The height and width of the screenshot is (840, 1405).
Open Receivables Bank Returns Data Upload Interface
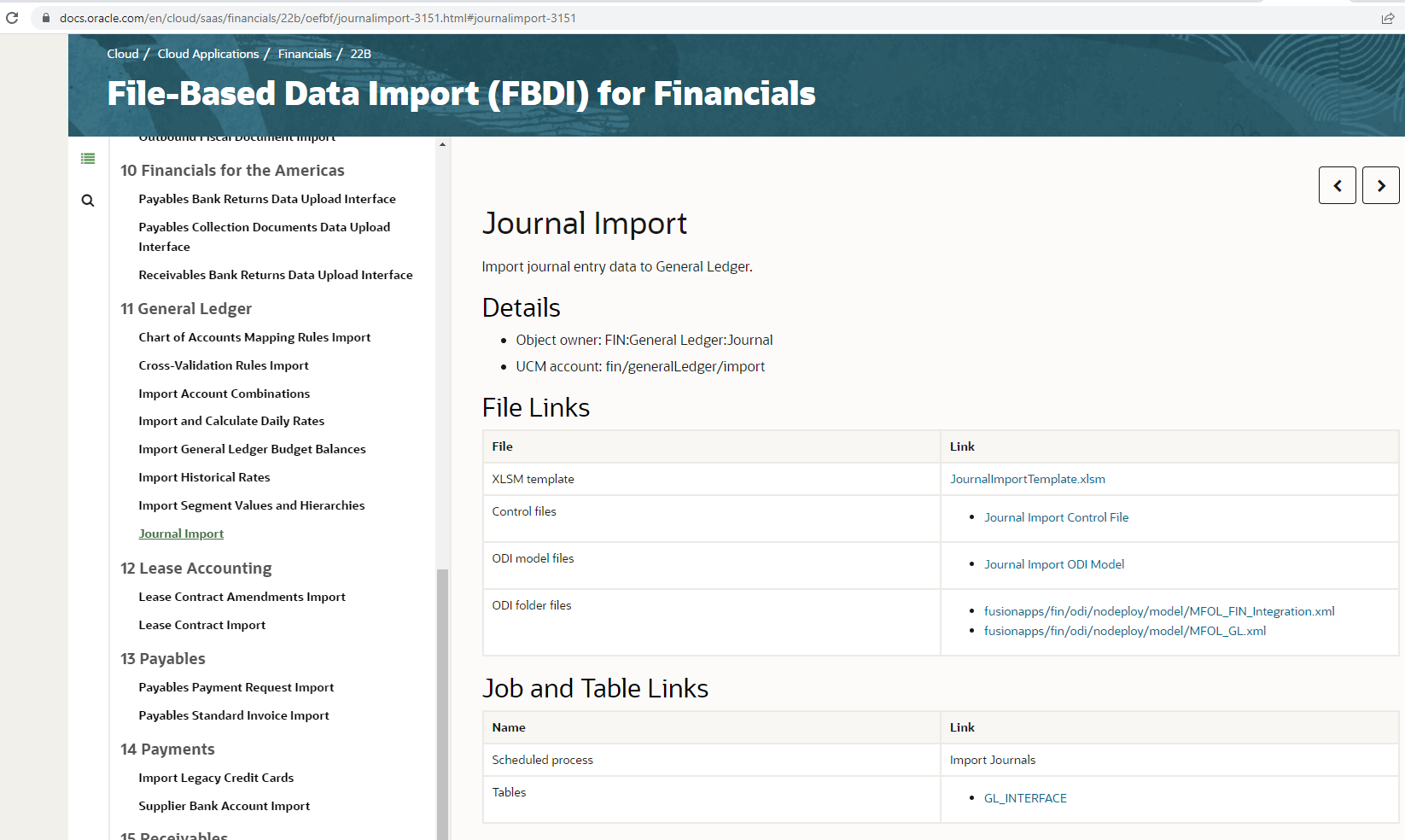[276, 275]
